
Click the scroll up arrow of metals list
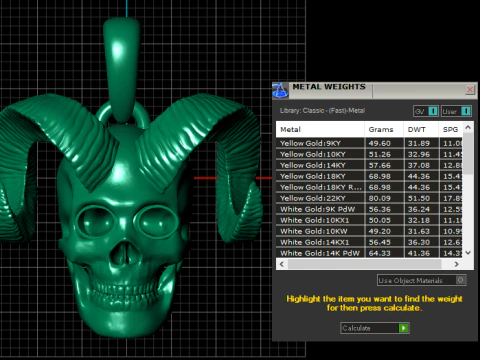(x=468, y=127)
